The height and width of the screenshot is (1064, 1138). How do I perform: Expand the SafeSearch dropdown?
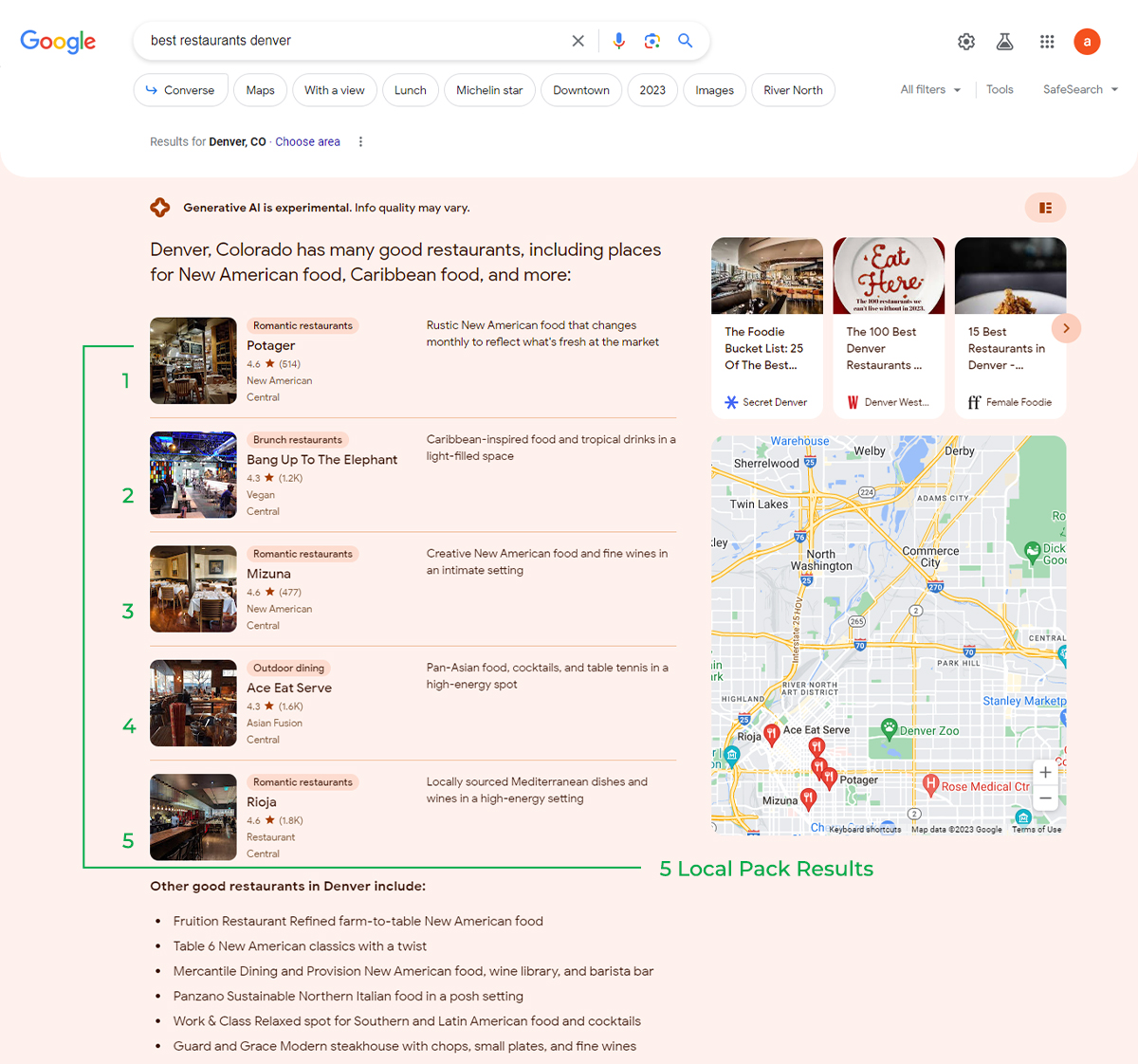(1081, 90)
